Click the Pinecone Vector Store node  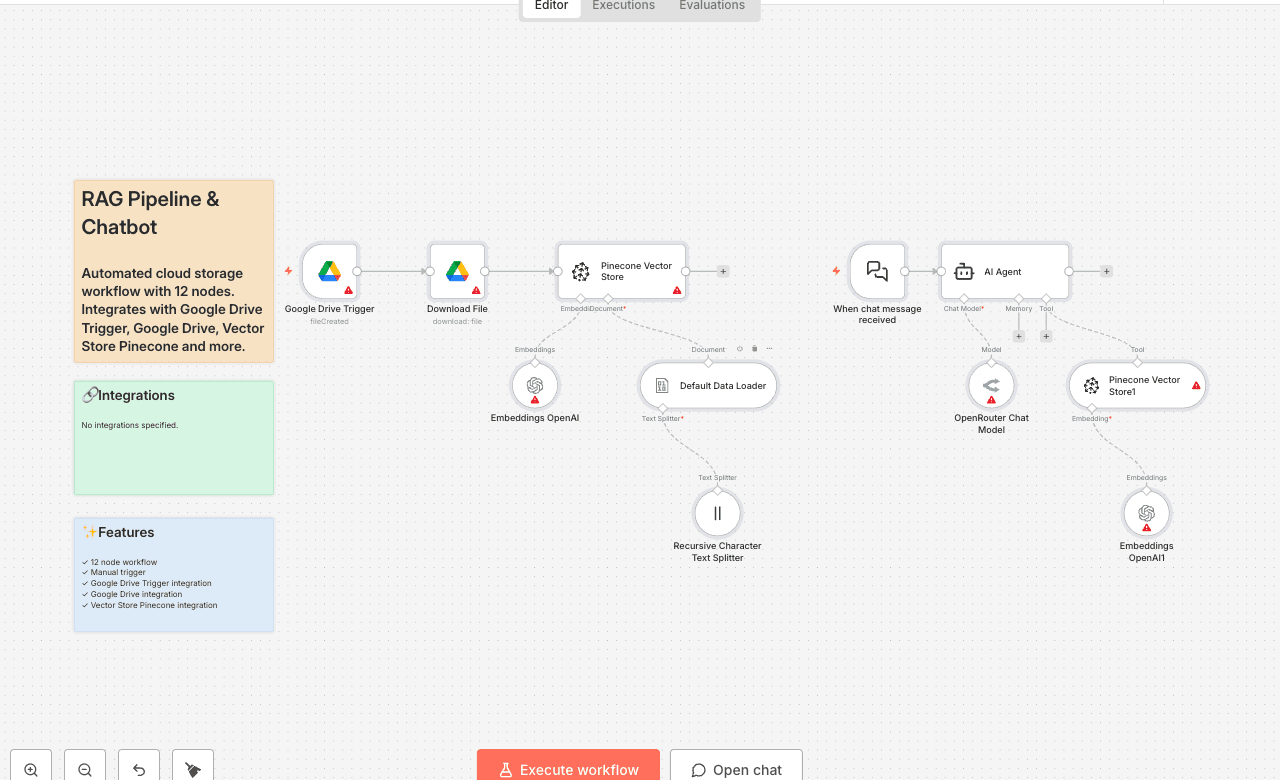[x=621, y=271]
